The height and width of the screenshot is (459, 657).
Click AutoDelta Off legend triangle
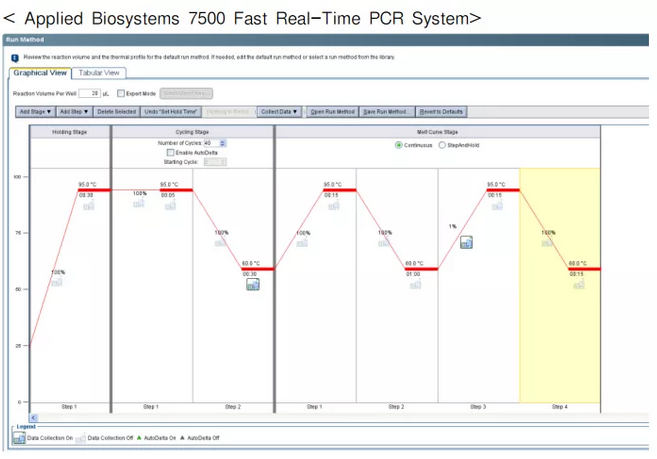(182, 438)
